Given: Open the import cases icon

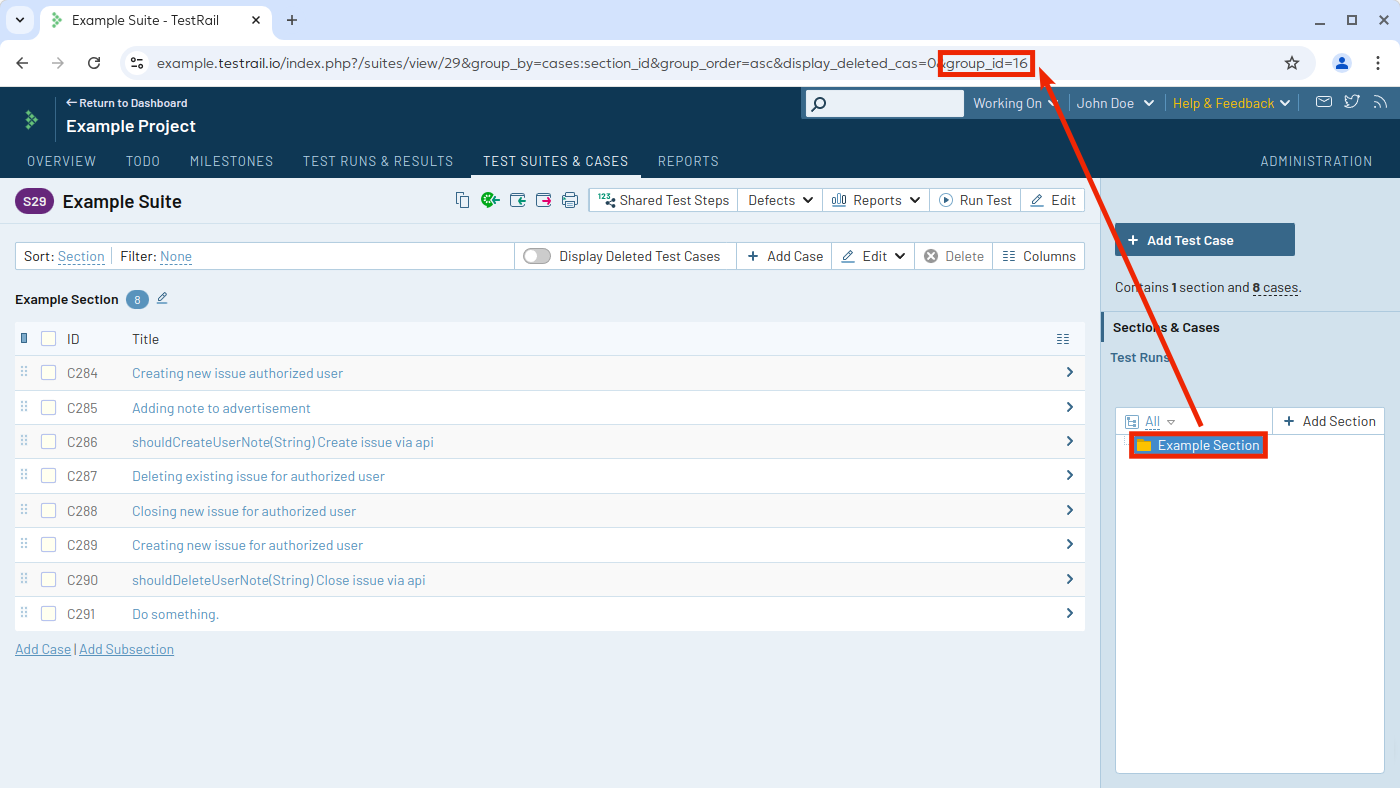Looking at the screenshot, I should click(517, 200).
